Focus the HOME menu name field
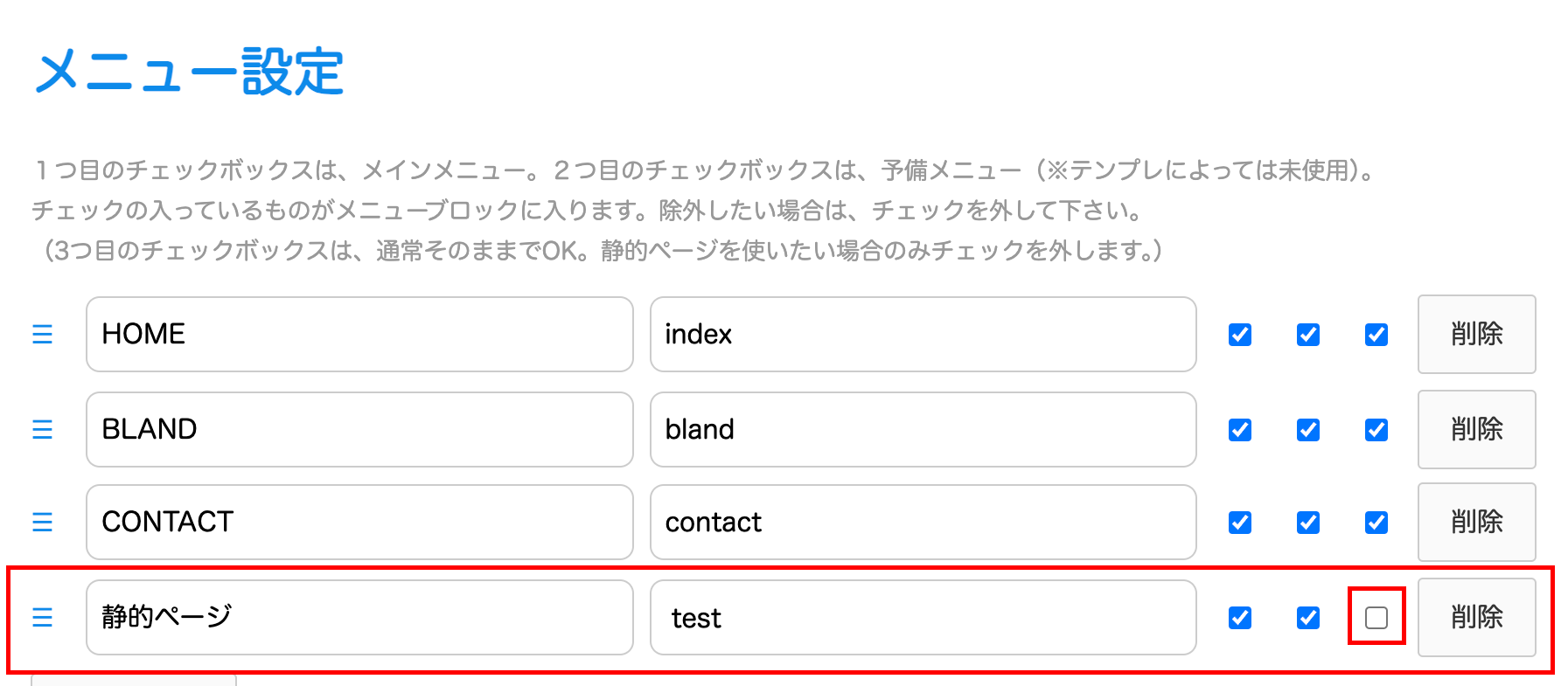This screenshot has width=1568, height=686. point(359,335)
